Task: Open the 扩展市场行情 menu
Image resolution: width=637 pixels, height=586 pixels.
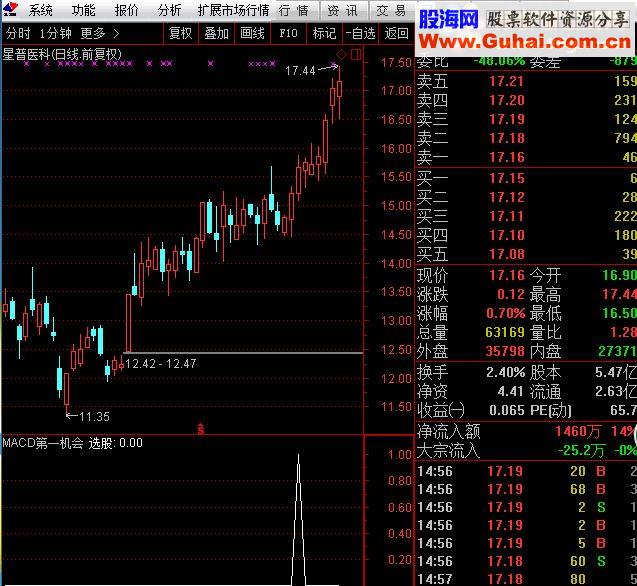Action: pyautogui.click(x=233, y=10)
